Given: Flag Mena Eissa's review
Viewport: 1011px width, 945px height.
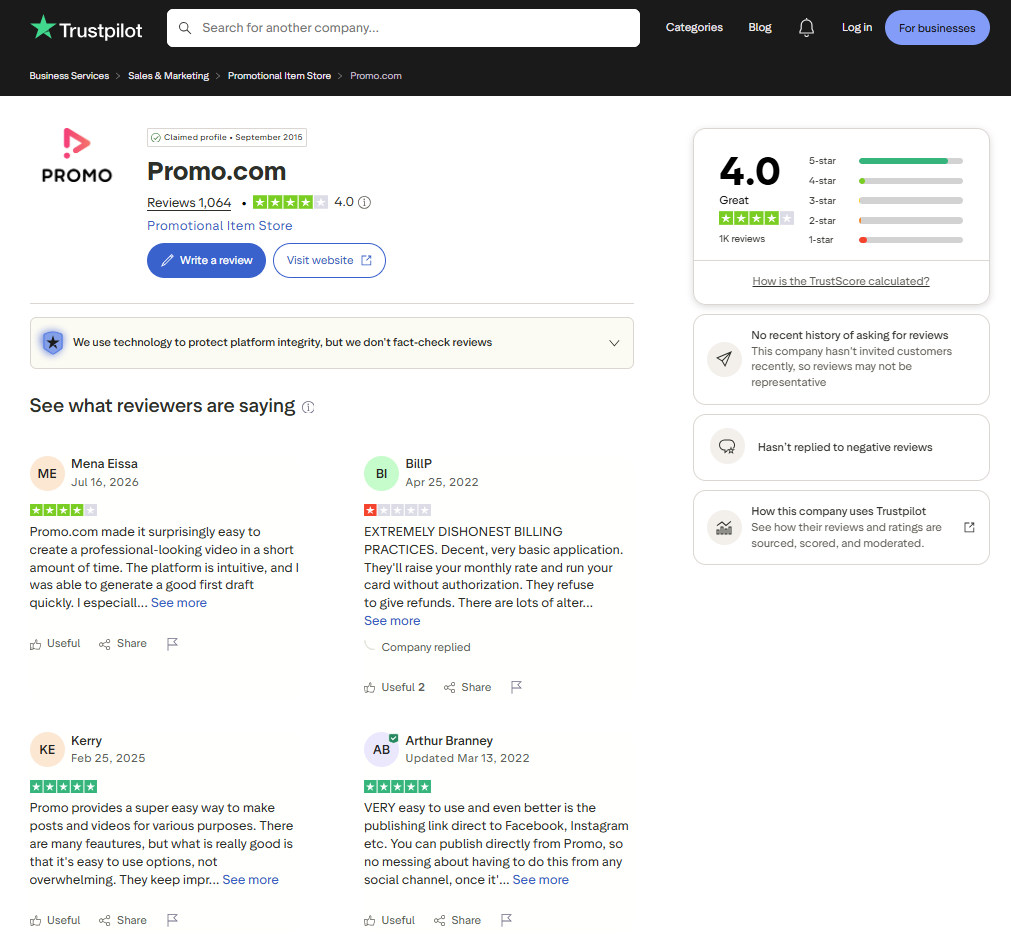Looking at the screenshot, I should (x=172, y=643).
